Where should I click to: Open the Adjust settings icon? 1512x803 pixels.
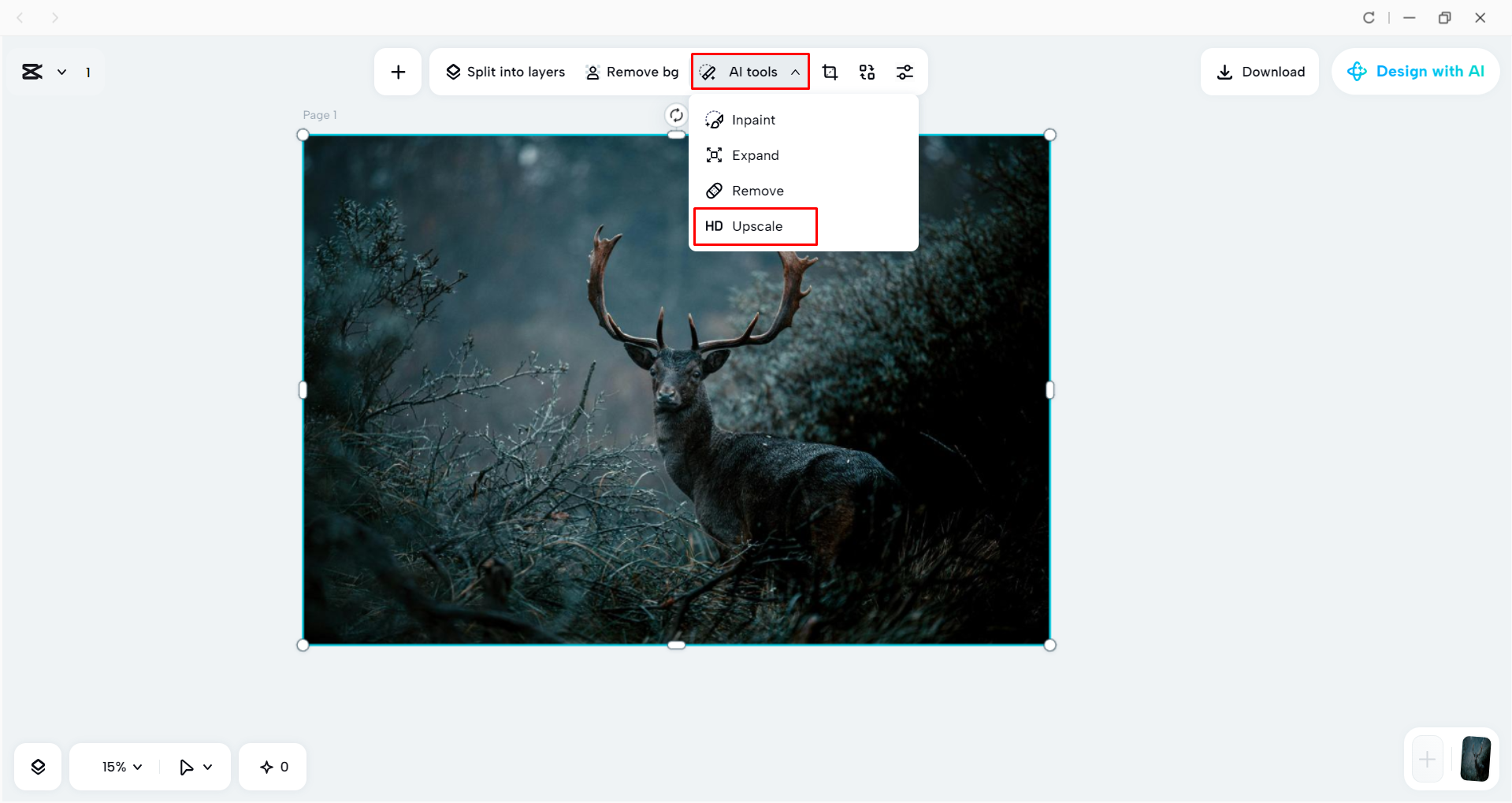(905, 72)
